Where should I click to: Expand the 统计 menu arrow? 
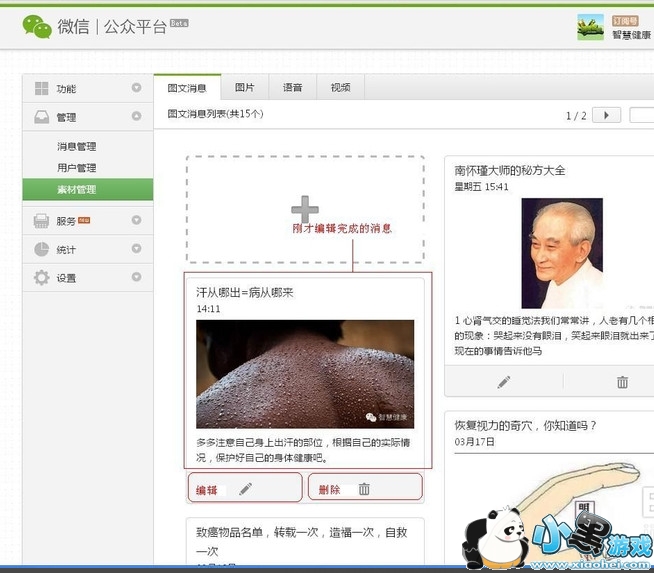136,248
